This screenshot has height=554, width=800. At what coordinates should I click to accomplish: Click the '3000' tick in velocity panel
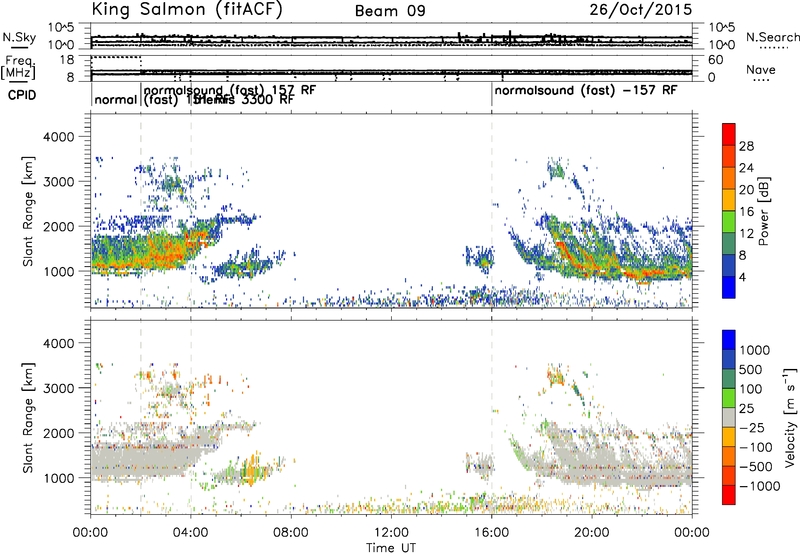pos(59,388)
